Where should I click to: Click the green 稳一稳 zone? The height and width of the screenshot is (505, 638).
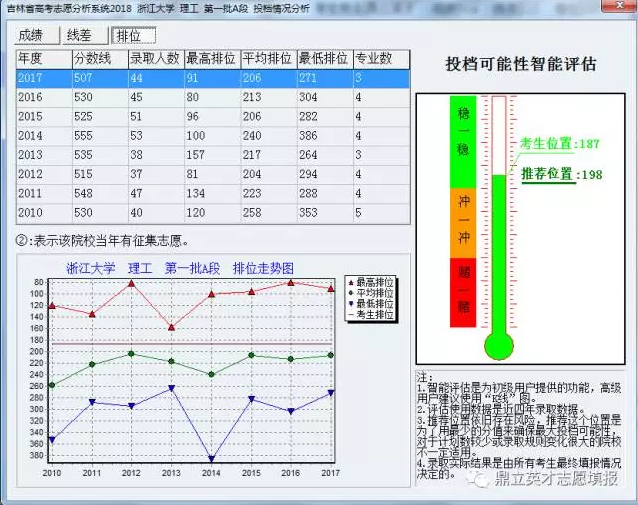point(463,142)
